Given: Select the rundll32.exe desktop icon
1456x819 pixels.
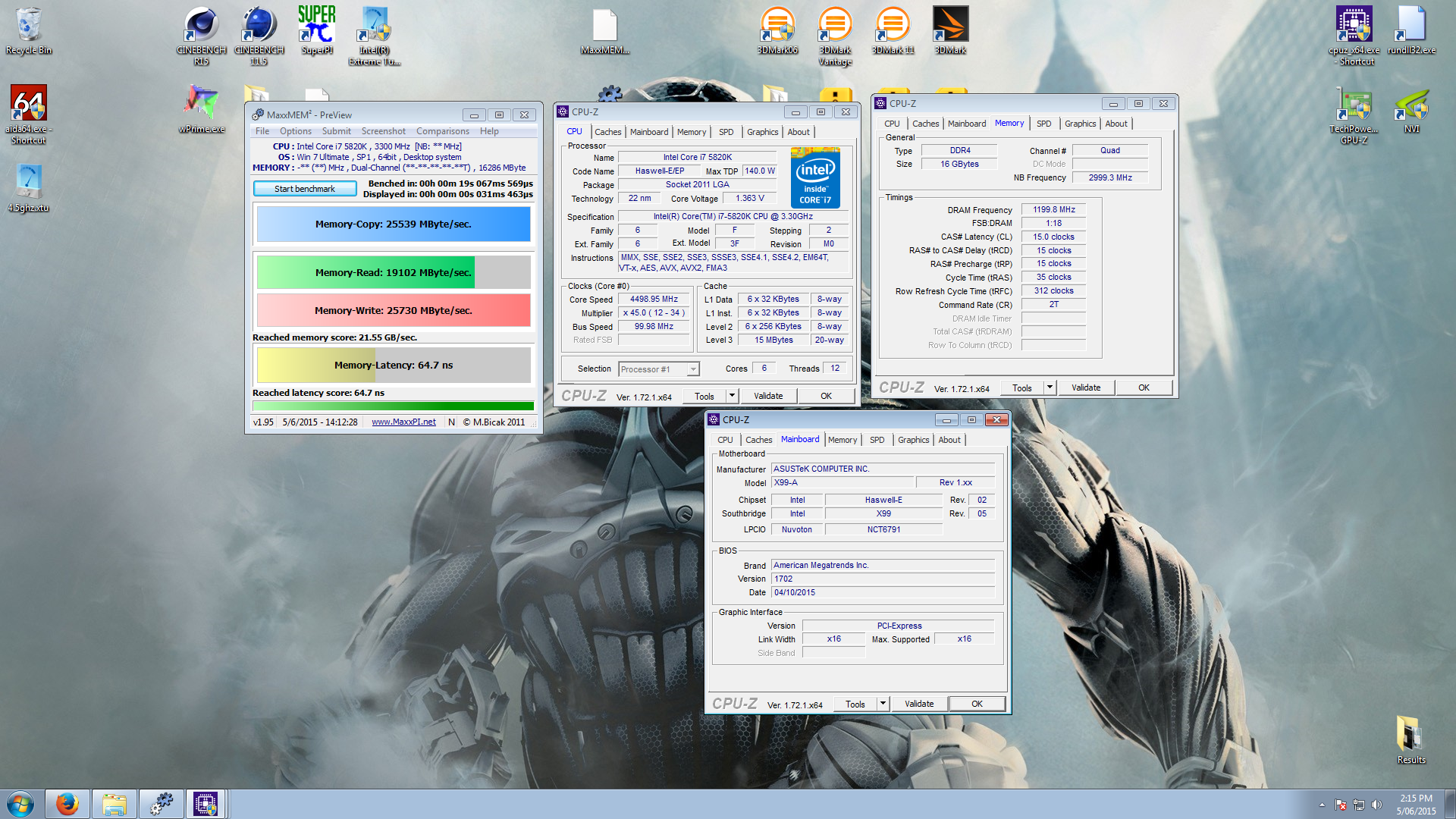Looking at the screenshot, I should click(x=1411, y=30).
